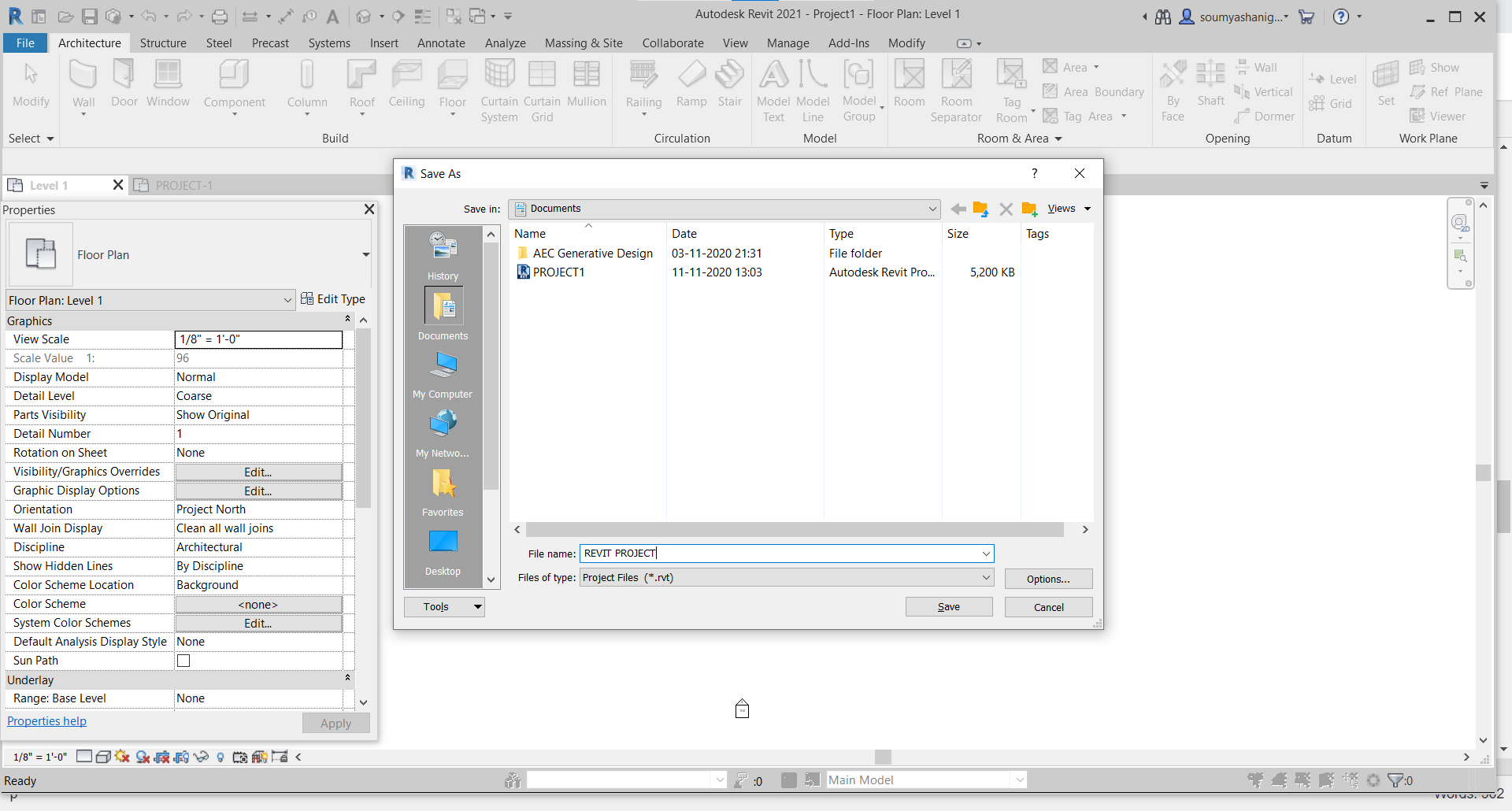Toggle the Sun Path checkbox
The height and width of the screenshot is (811, 1512).
(183, 661)
